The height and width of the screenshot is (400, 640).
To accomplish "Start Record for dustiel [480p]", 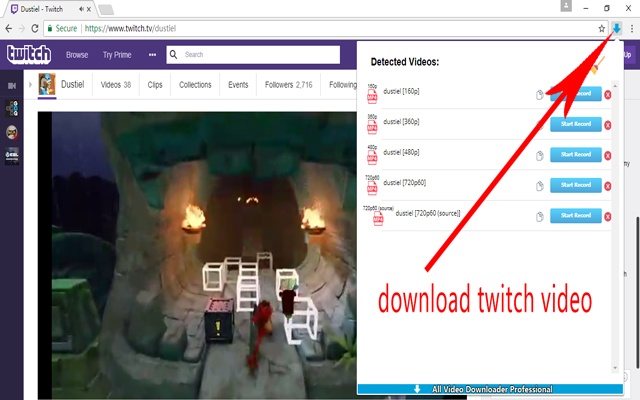I will click(x=576, y=155).
